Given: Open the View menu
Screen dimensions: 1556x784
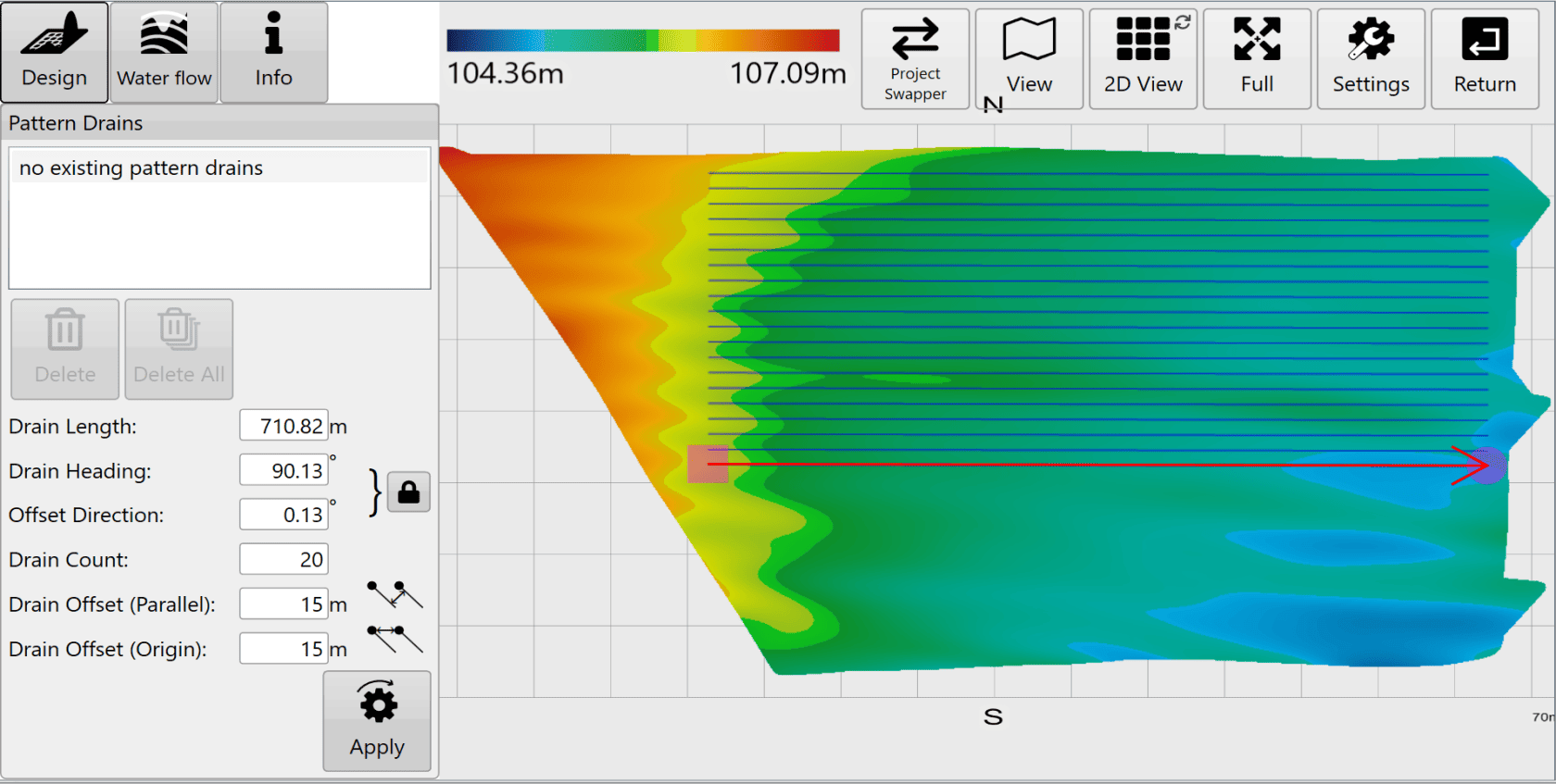Looking at the screenshot, I should click(x=1029, y=59).
